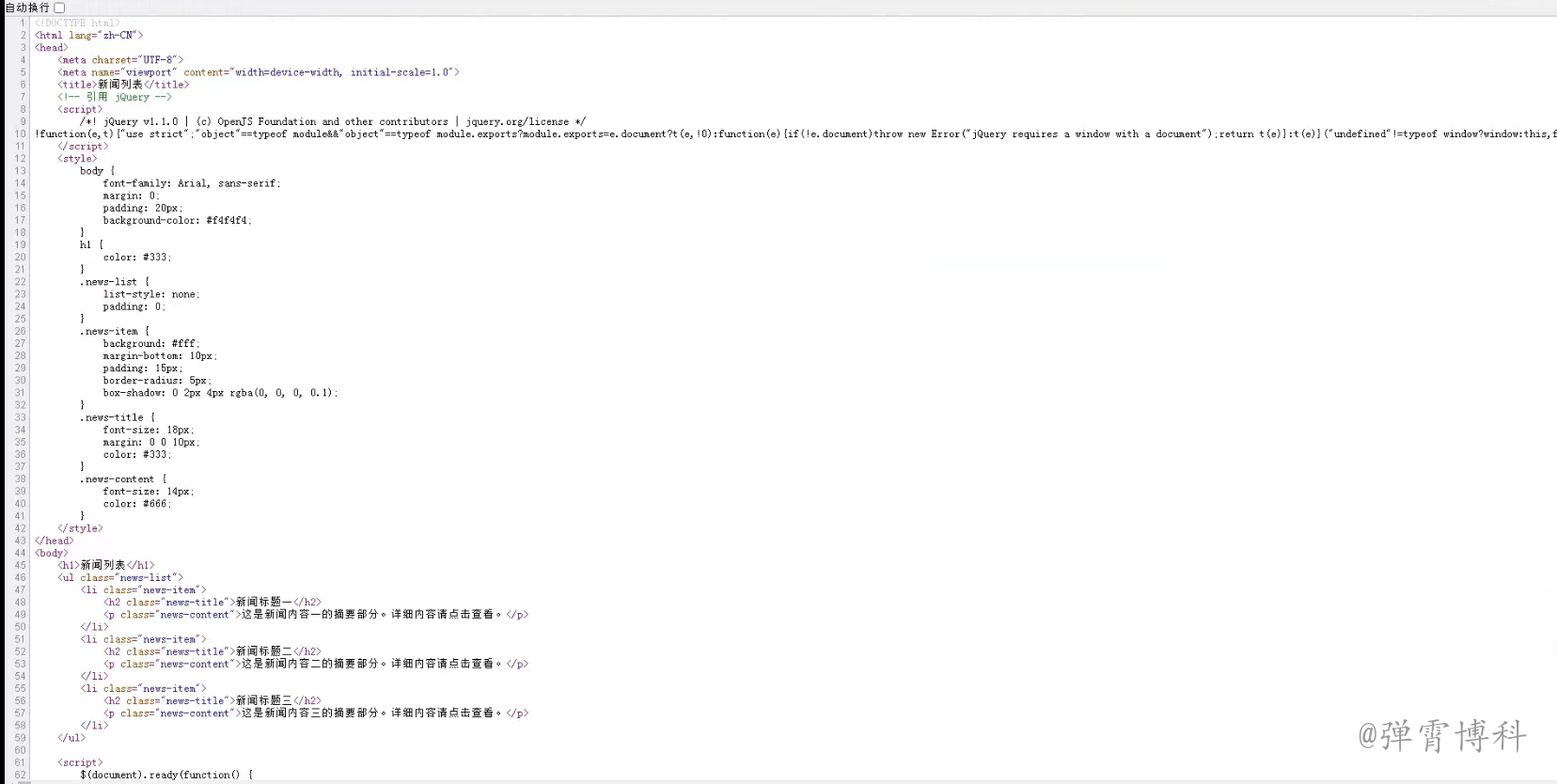
Task: Click the 引用 jQuery comment line
Action: (x=115, y=97)
